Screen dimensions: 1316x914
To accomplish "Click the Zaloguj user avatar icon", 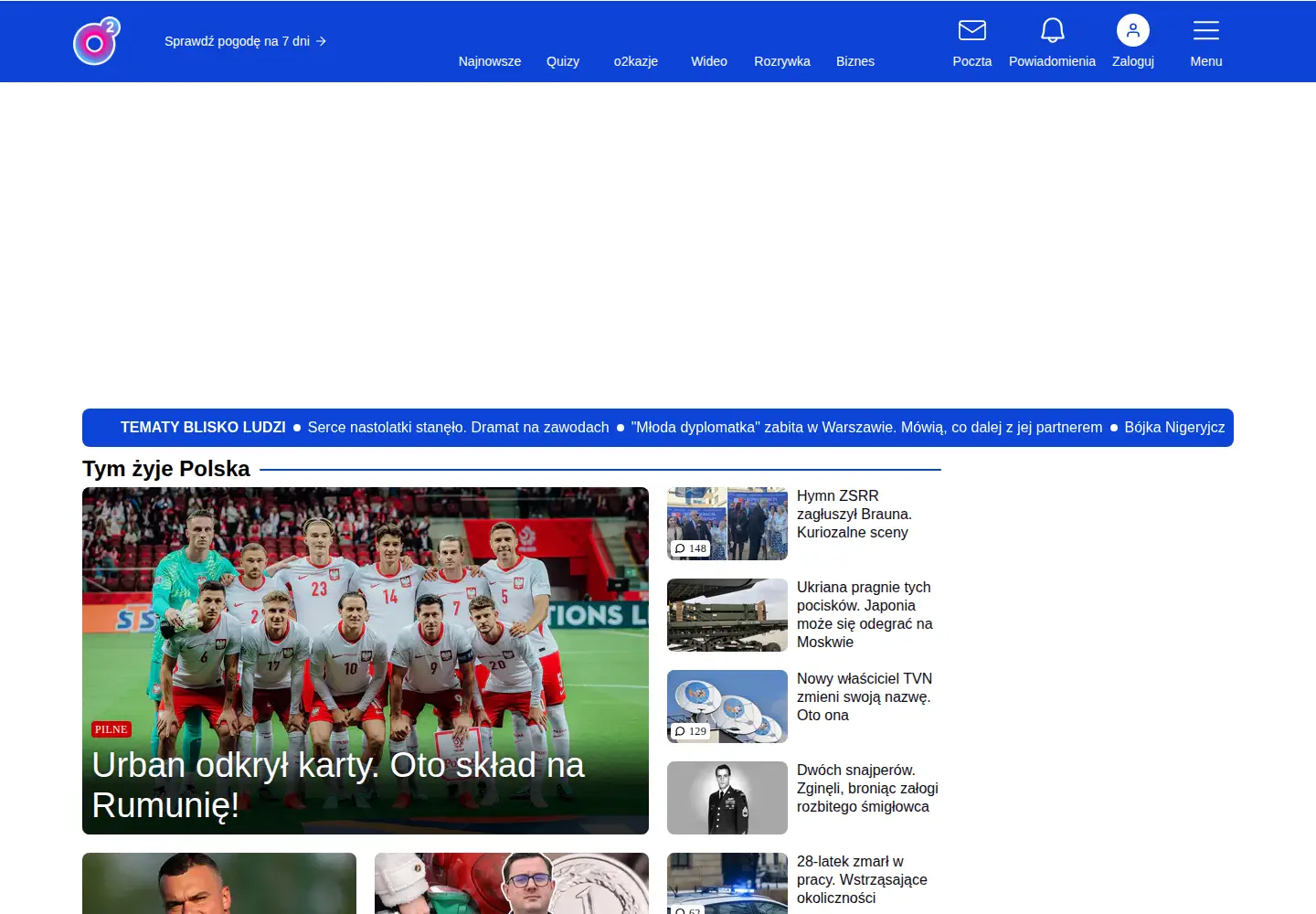I will pyautogui.click(x=1132, y=30).
